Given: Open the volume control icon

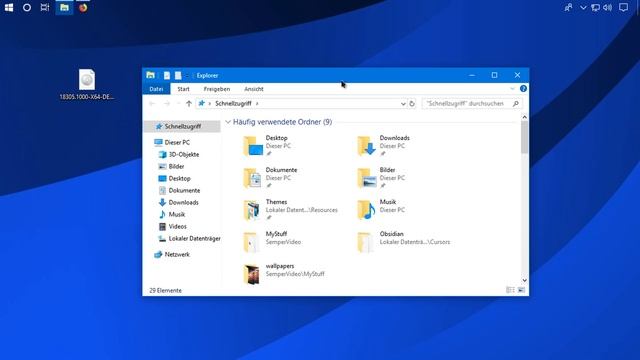Looking at the screenshot, I should (x=607, y=7).
